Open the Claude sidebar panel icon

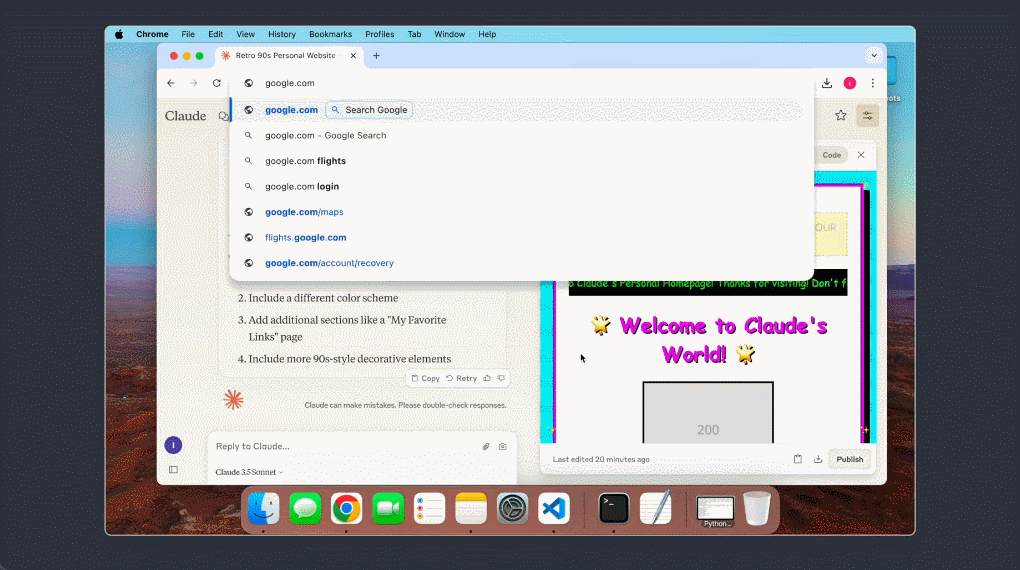[173, 470]
